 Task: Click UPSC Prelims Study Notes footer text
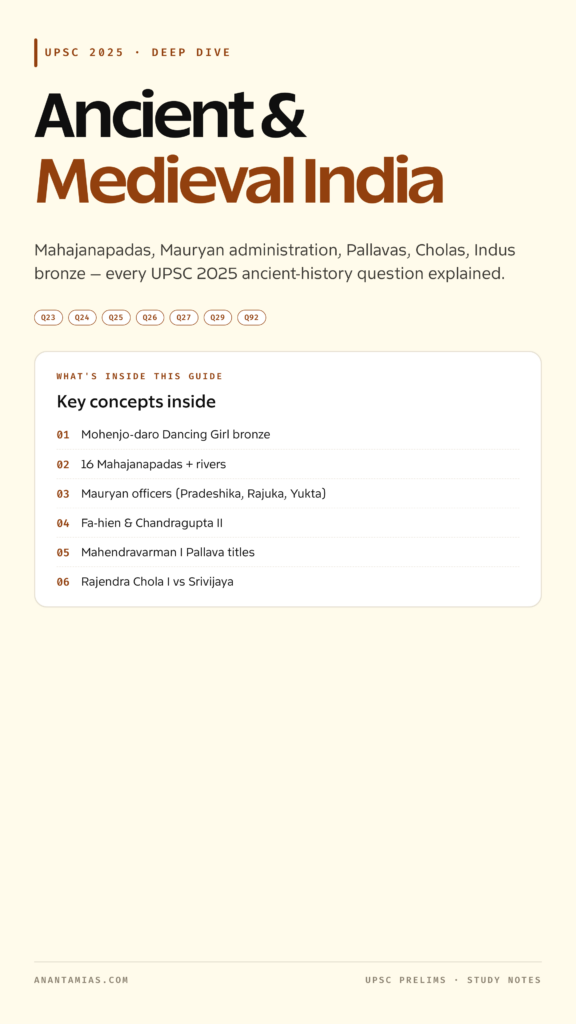[x=453, y=980]
